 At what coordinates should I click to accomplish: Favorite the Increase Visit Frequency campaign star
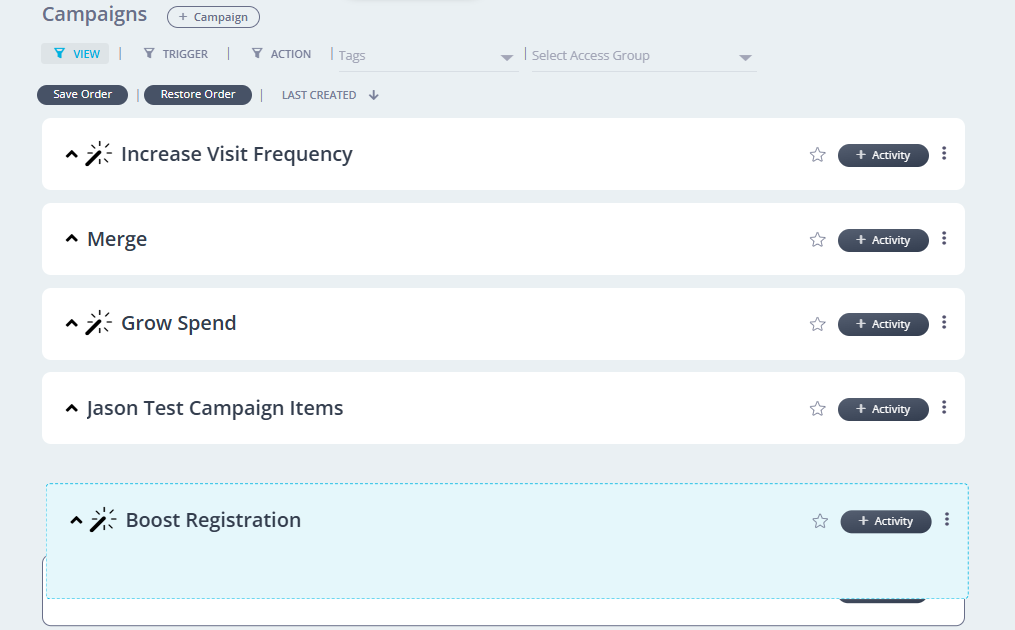(x=817, y=155)
